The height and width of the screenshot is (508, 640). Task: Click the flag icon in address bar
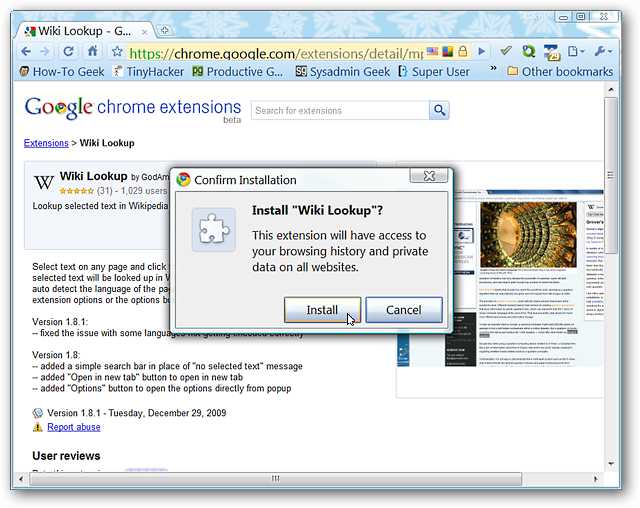click(x=432, y=51)
